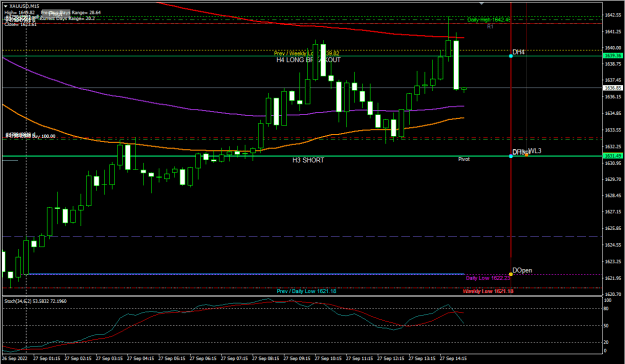Click the green 1631.49 price tag on axis
625x364 pixels.
[x=613, y=156]
